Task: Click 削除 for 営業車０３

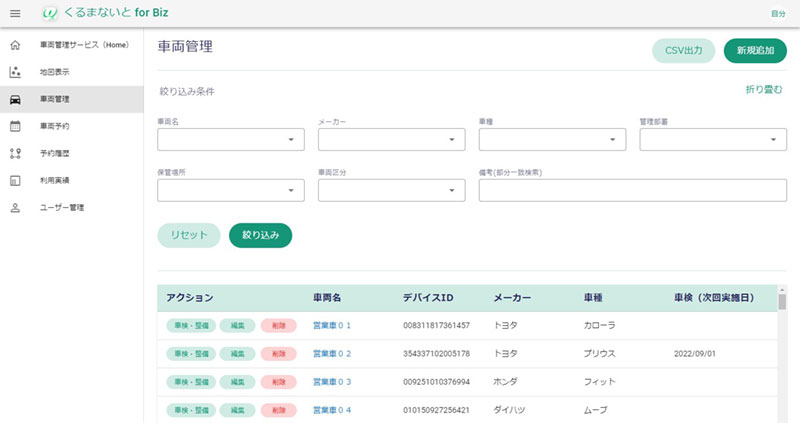Action: 279,382
